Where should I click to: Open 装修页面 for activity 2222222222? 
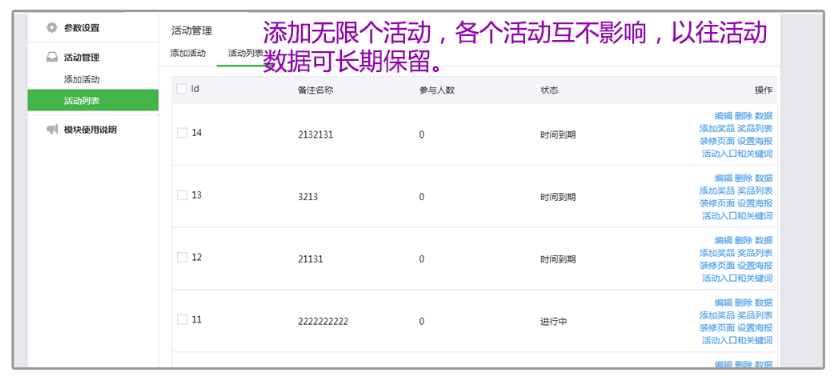717,328
